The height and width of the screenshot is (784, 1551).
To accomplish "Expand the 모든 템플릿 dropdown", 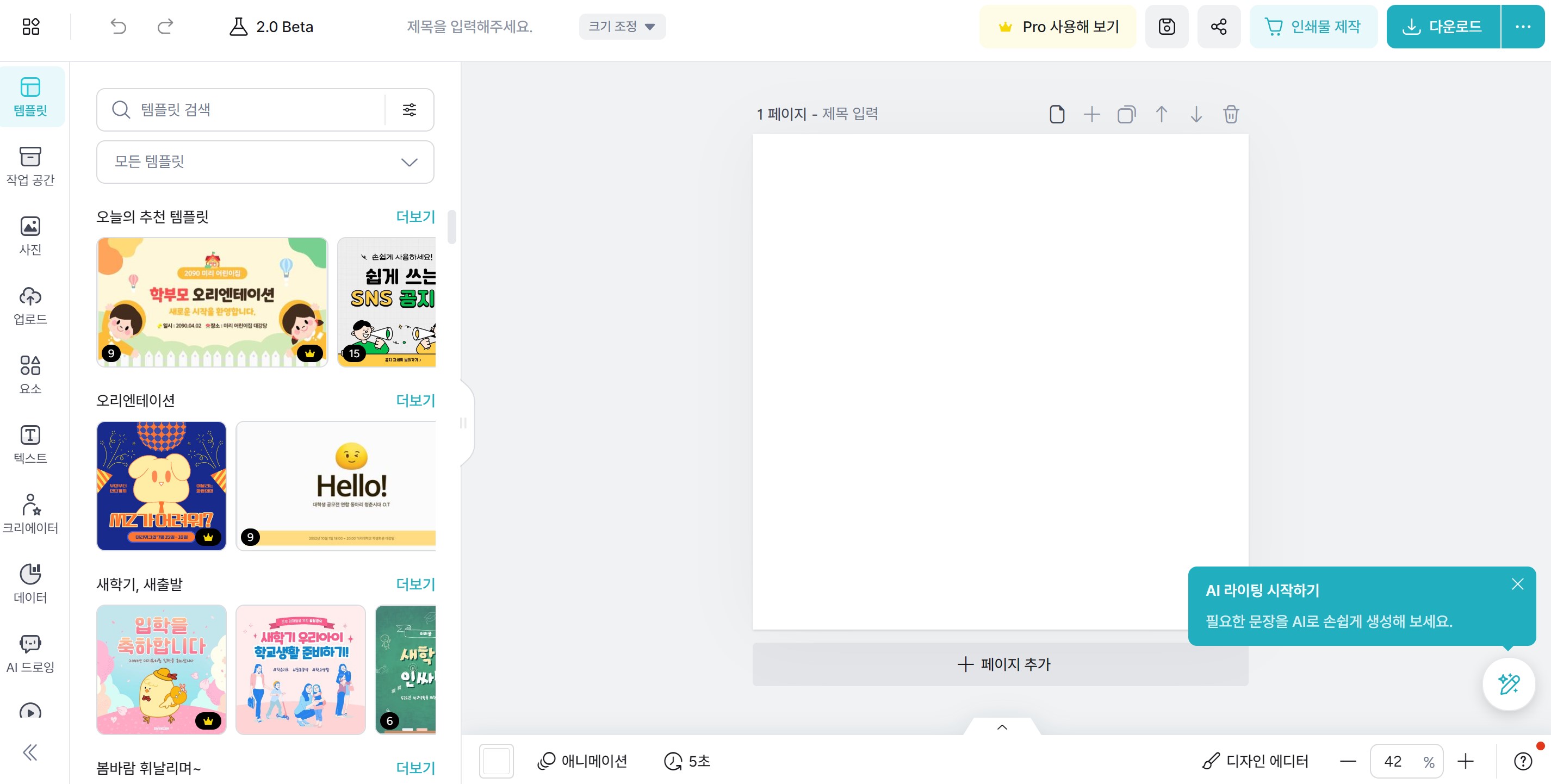I will pos(265,162).
